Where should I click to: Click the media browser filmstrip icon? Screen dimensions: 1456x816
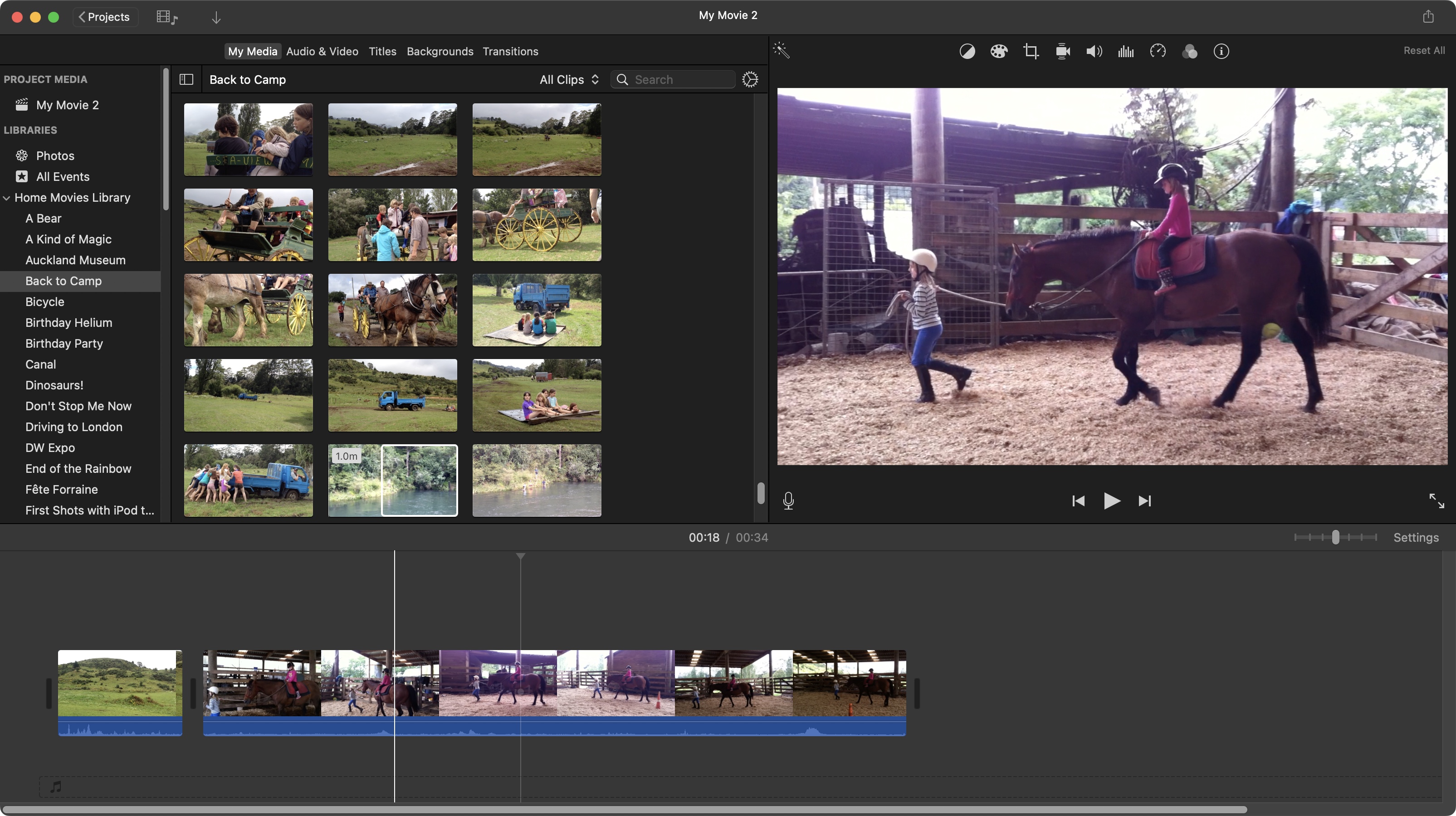coord(167,17)
